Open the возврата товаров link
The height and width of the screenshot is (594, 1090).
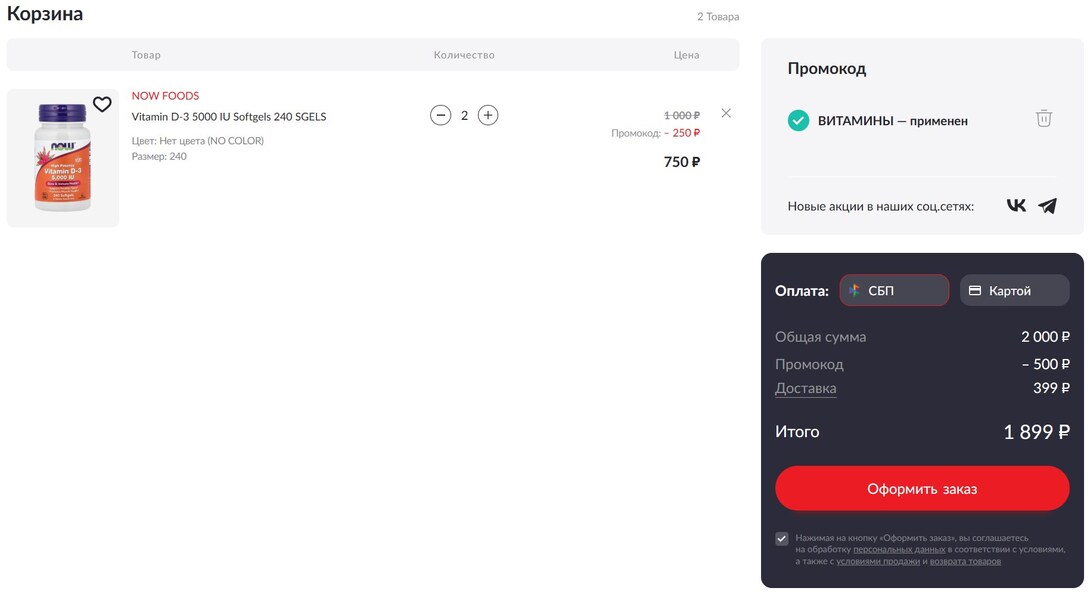[965, 562]
